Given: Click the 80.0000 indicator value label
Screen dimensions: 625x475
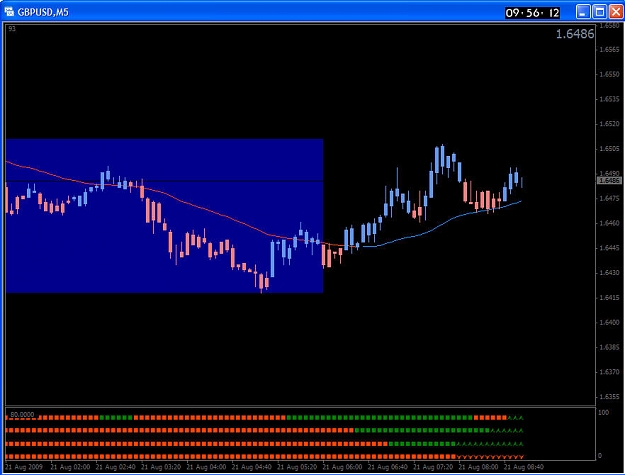Looking at the screenshot, I should pos(22,414).
